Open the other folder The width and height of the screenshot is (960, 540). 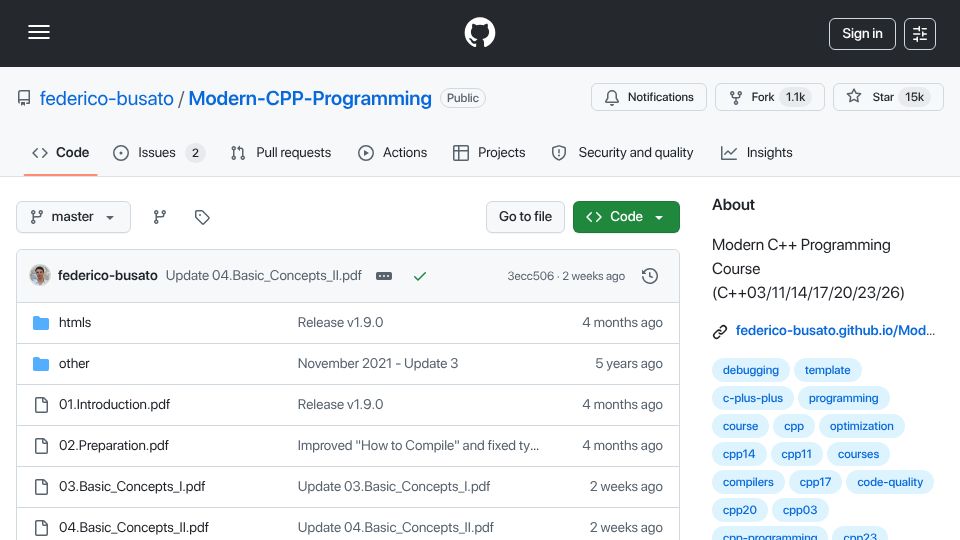click(74, 364)
